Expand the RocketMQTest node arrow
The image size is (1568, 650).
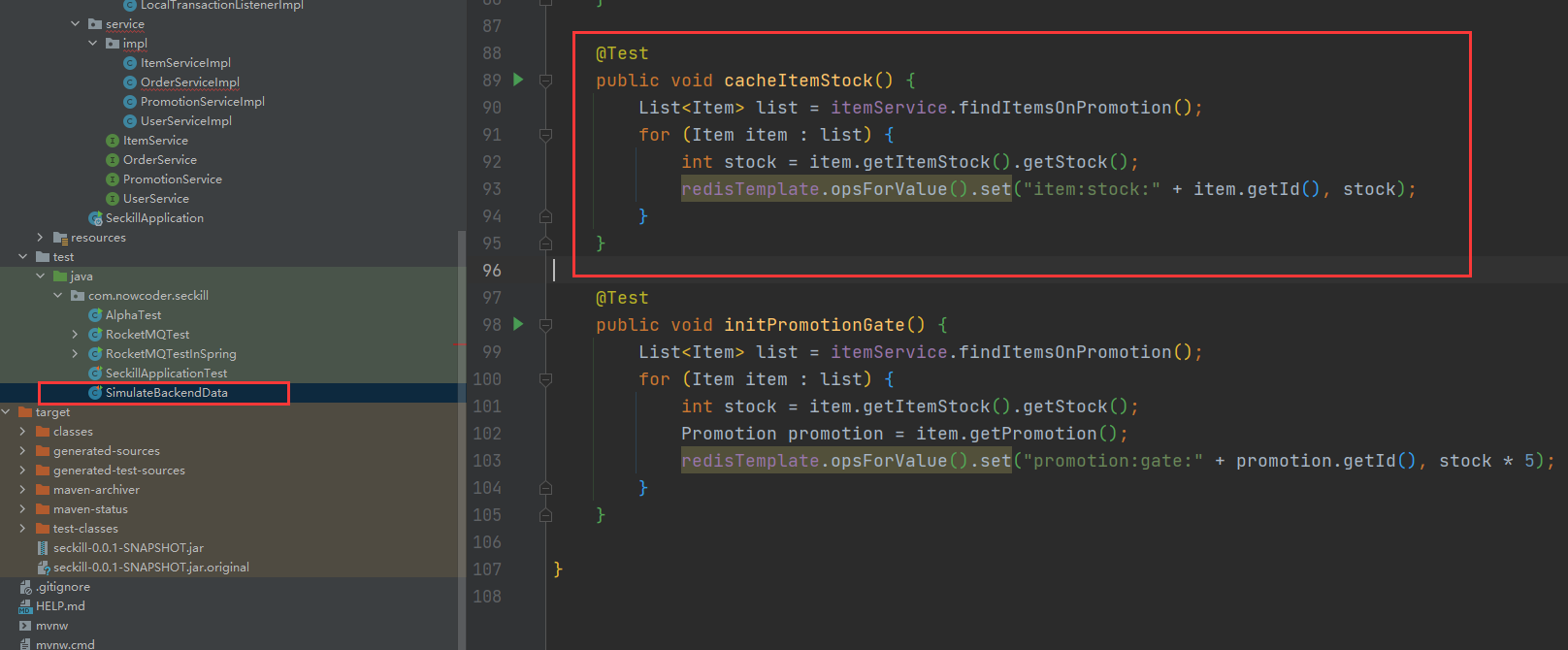pyautogui.click(x=76, y=335)
